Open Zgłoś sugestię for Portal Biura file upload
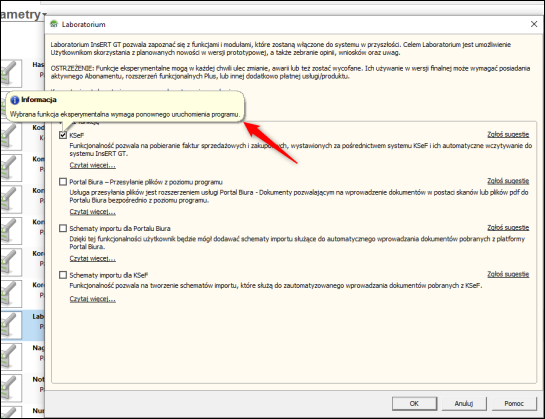 508,181
